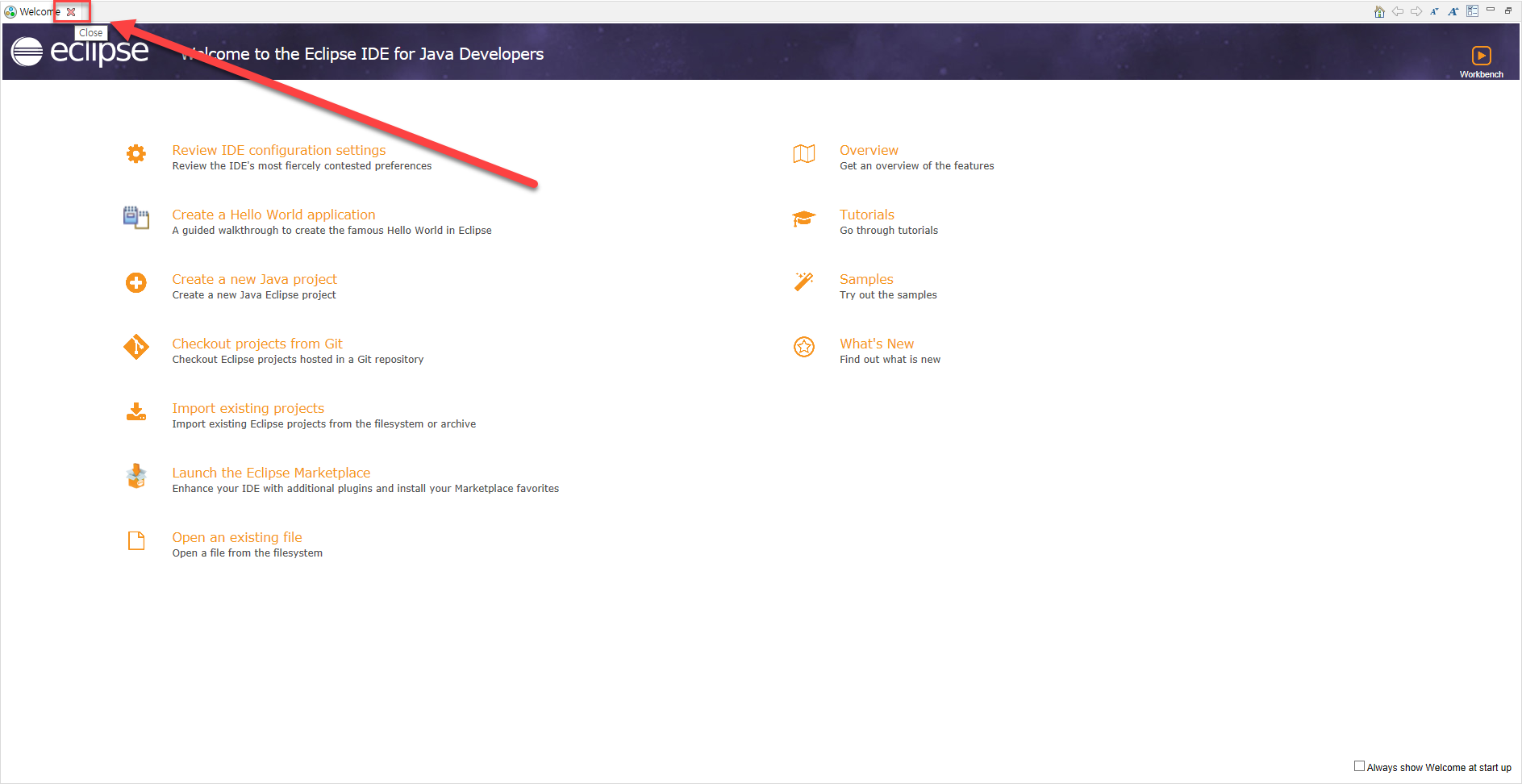Screen dimensions: 1522x784
Task: Click the Tutorials graduation cap icon
Action: 804,218
